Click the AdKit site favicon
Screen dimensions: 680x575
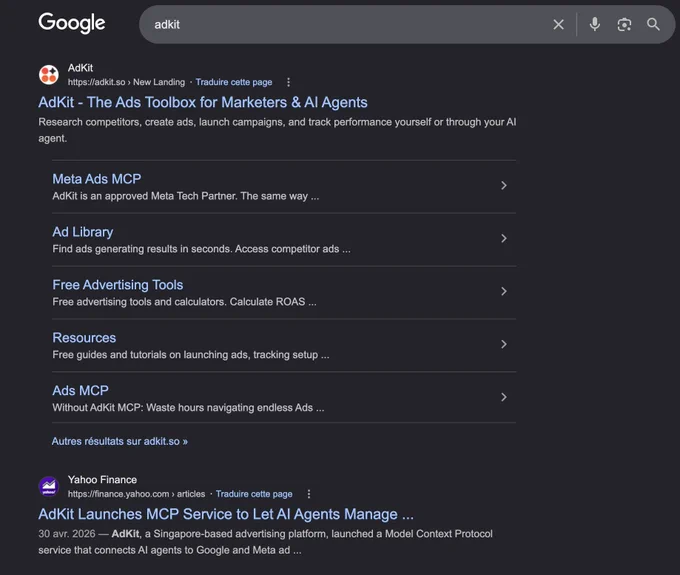[49, 75]
